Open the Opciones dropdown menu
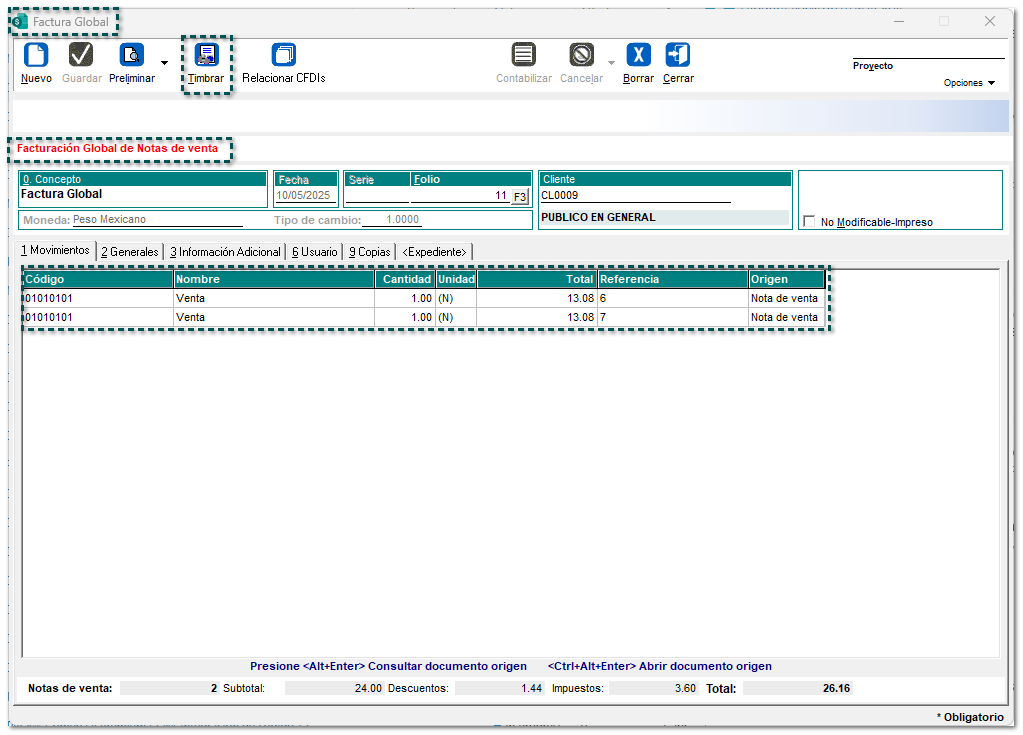 (969, 83)
